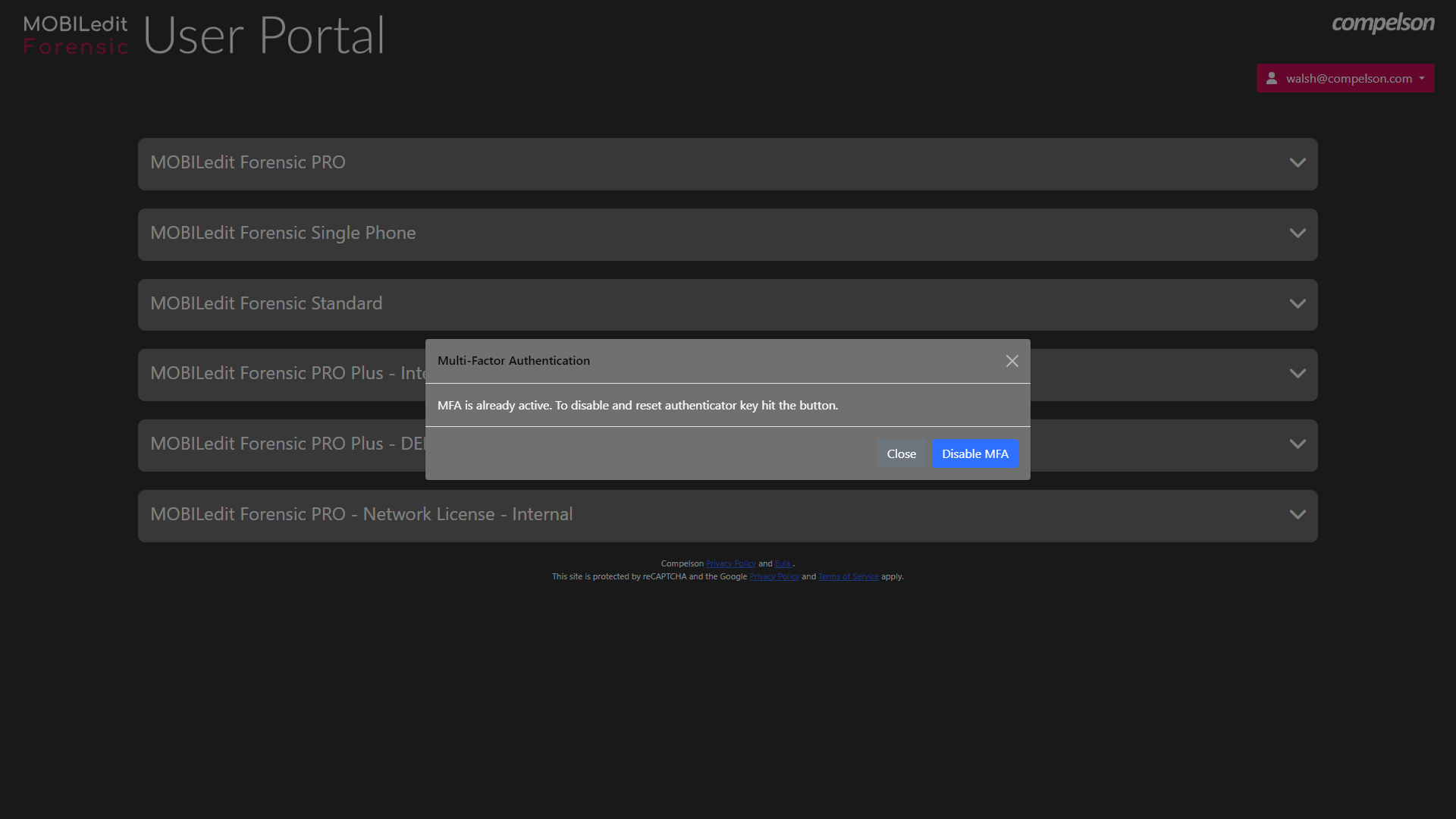Click the user avatar icon beside the email
1456x819 pixels.
(1272, 78)
